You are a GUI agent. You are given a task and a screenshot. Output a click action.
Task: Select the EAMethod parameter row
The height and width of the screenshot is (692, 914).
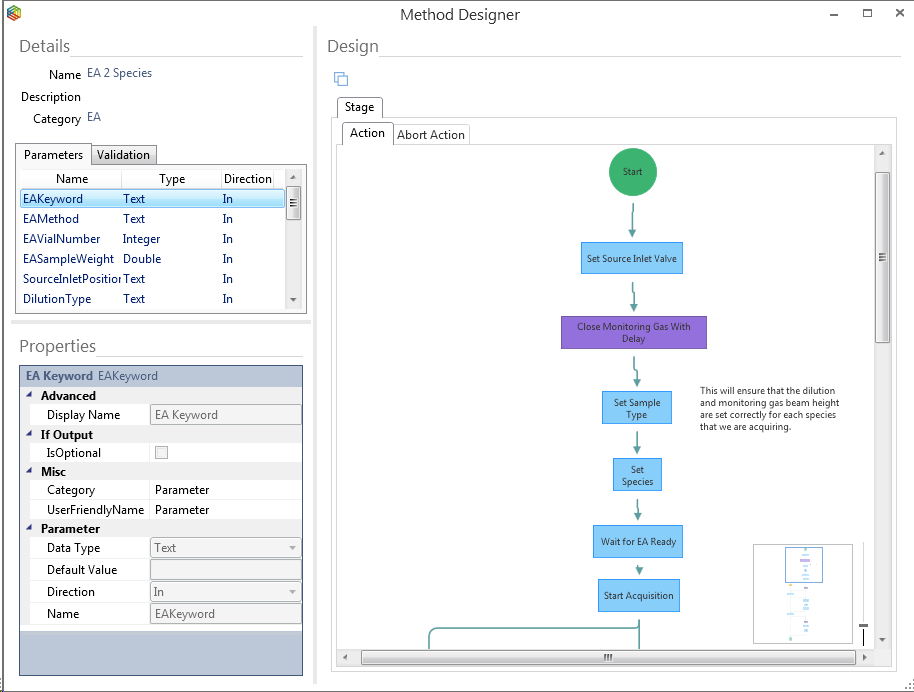(x=51, y=219)
